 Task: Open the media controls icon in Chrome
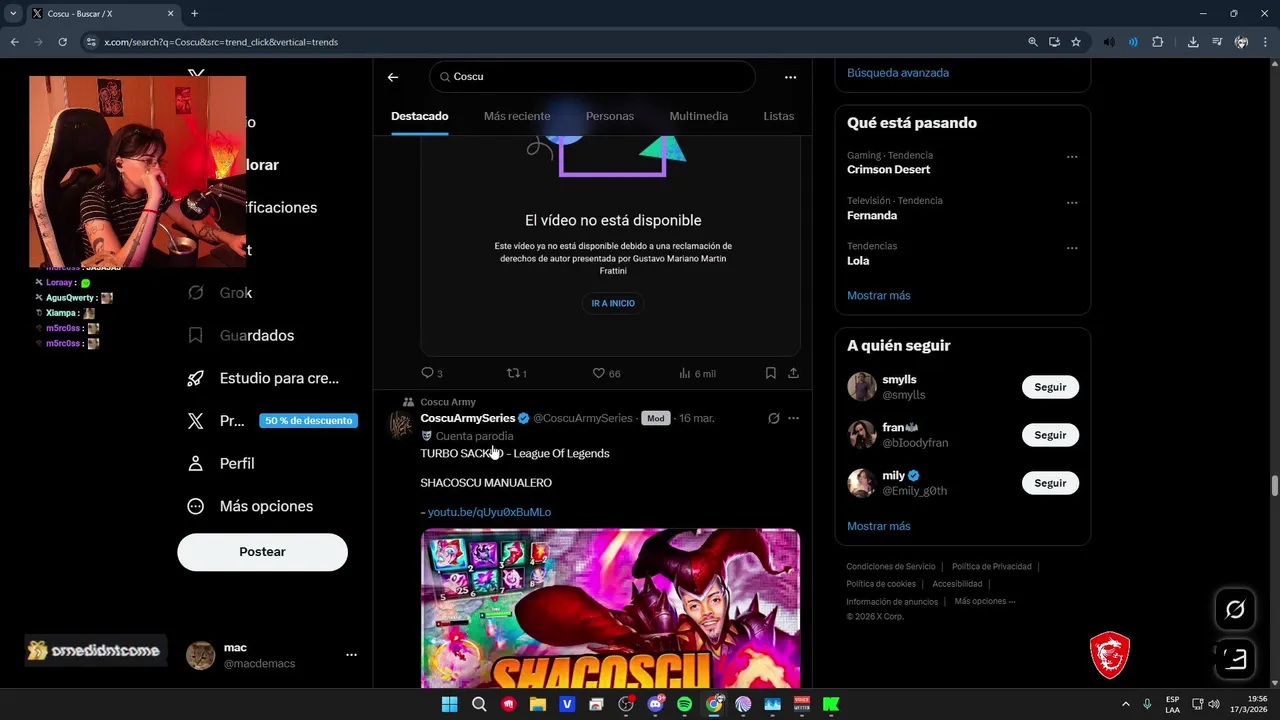tap(1217, 42)
